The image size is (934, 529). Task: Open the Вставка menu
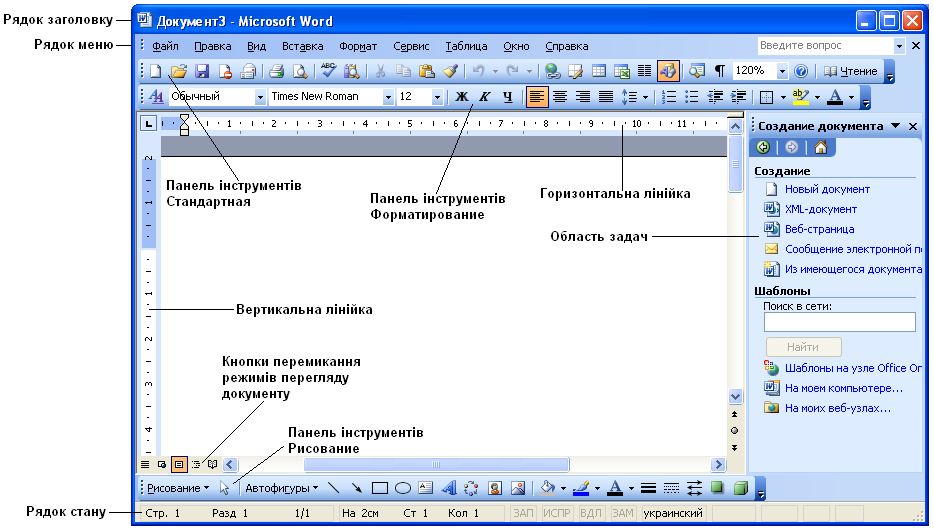(303, 46)
